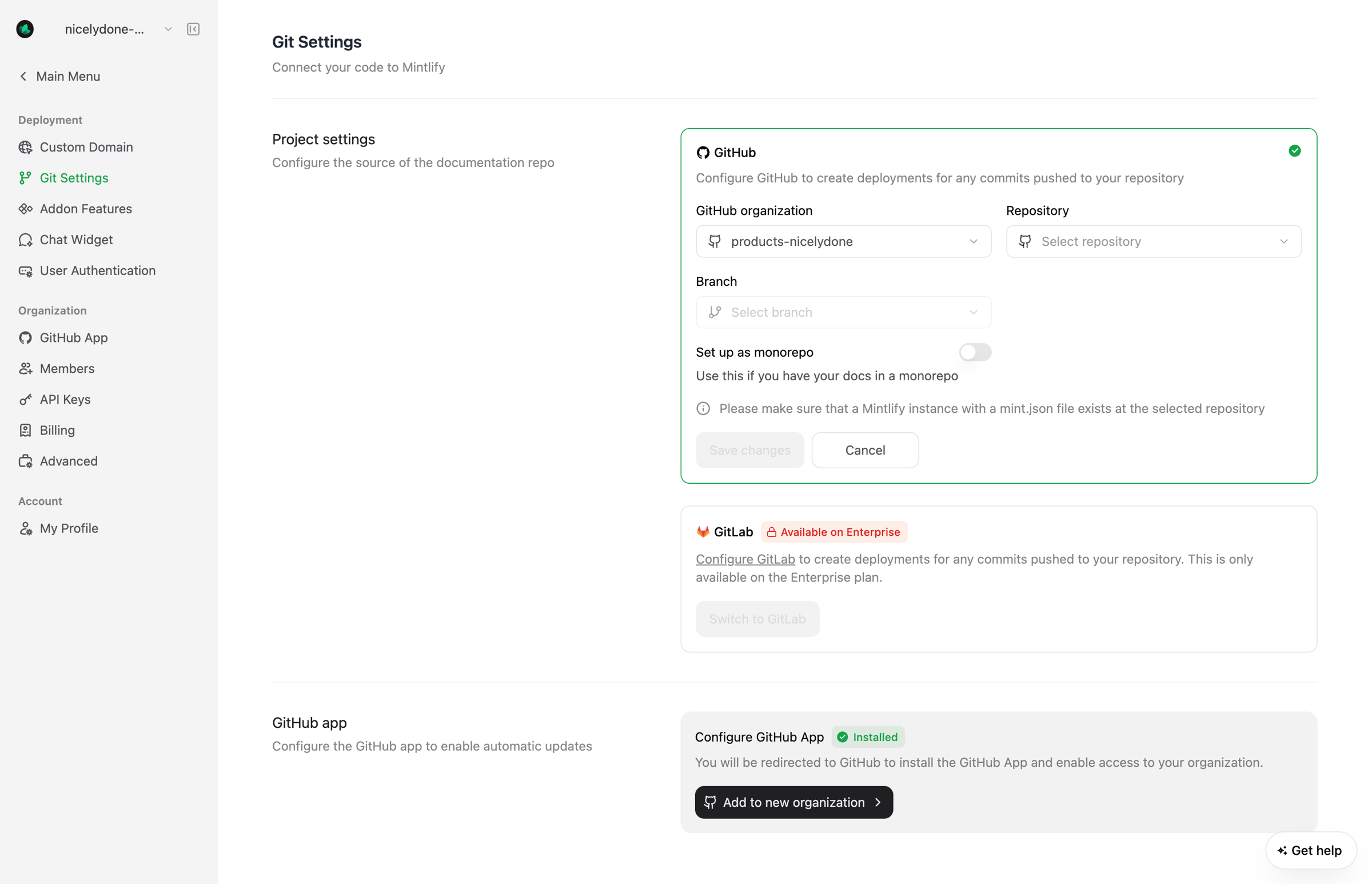Click the info icon beside mint.json notice
Viewport: 1372px width, 884px height.
[x=703, y=409]
